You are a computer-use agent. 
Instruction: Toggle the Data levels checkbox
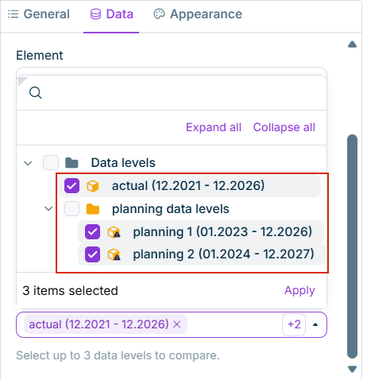(x=51, y=163)
